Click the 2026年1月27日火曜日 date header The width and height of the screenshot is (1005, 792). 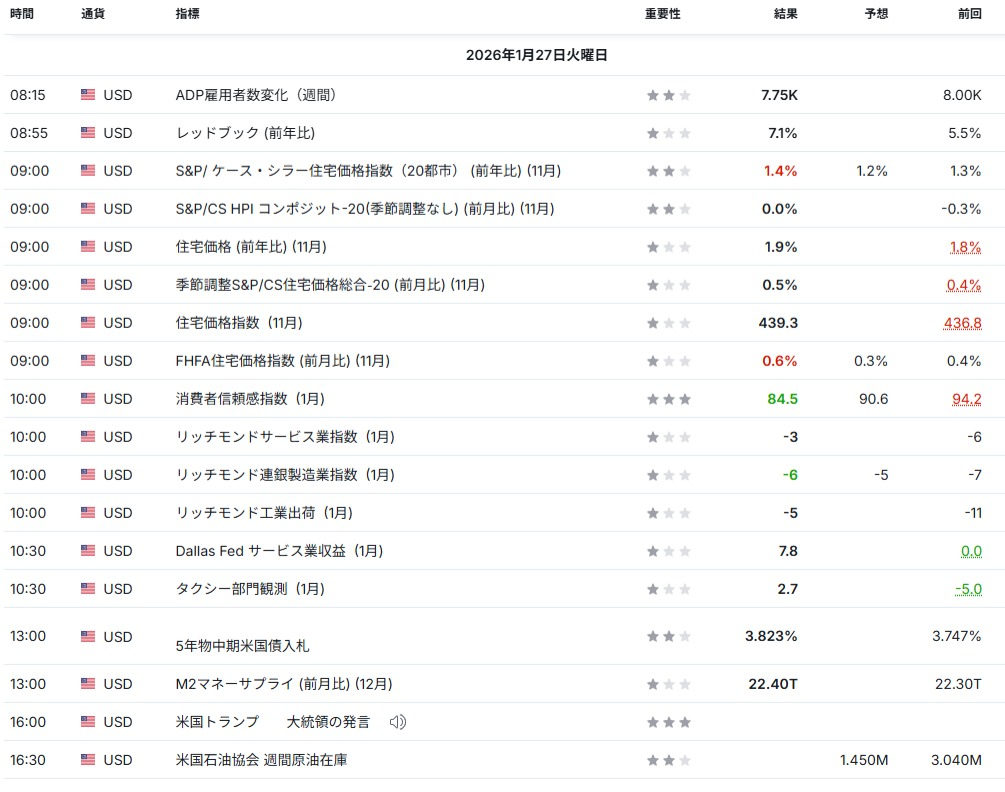click(536, 55)
